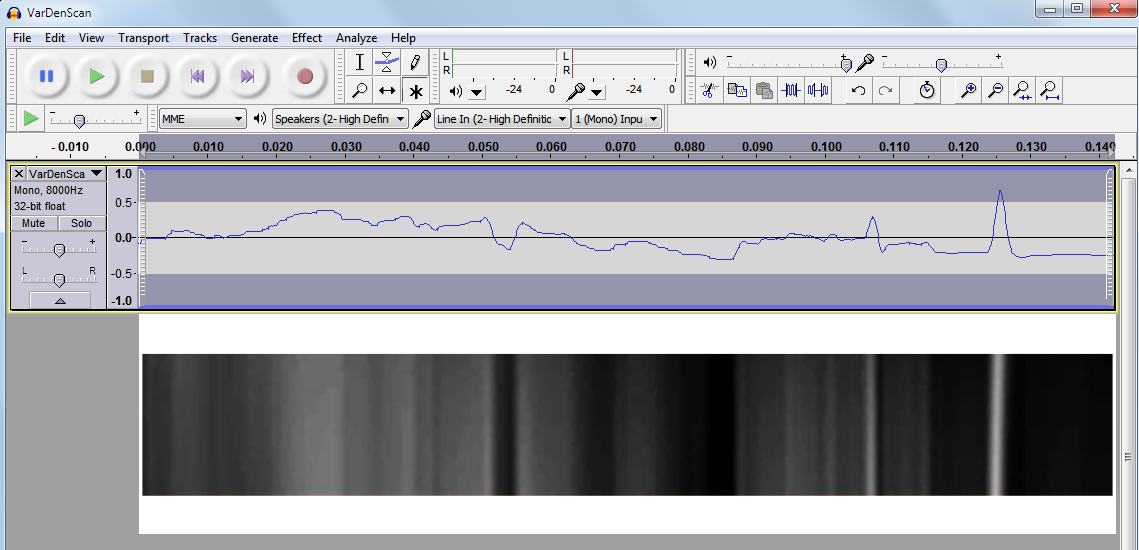The image size is (1139, 550).
Task: Open output meter options dropdown arrow
Action: coord(477,92)
